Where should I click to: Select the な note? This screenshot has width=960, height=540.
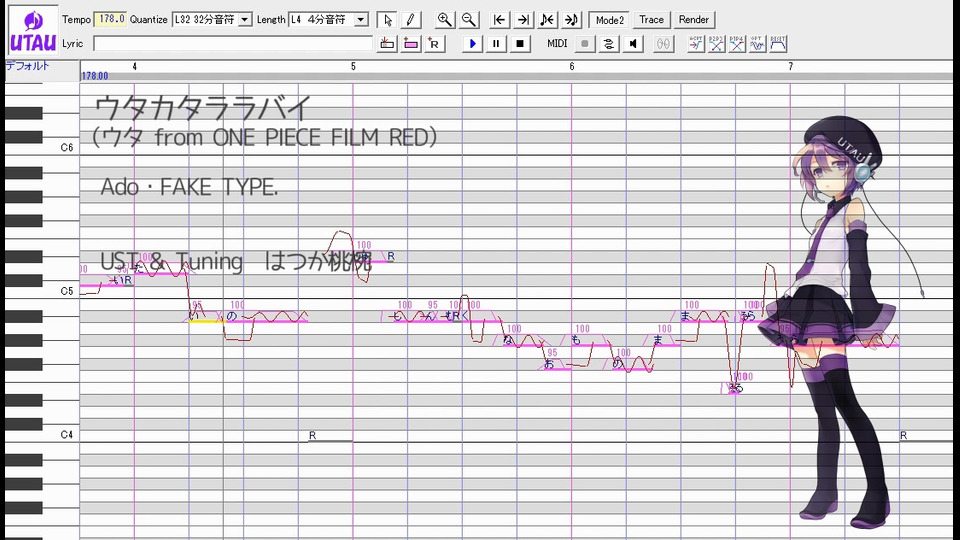(523, 341)
